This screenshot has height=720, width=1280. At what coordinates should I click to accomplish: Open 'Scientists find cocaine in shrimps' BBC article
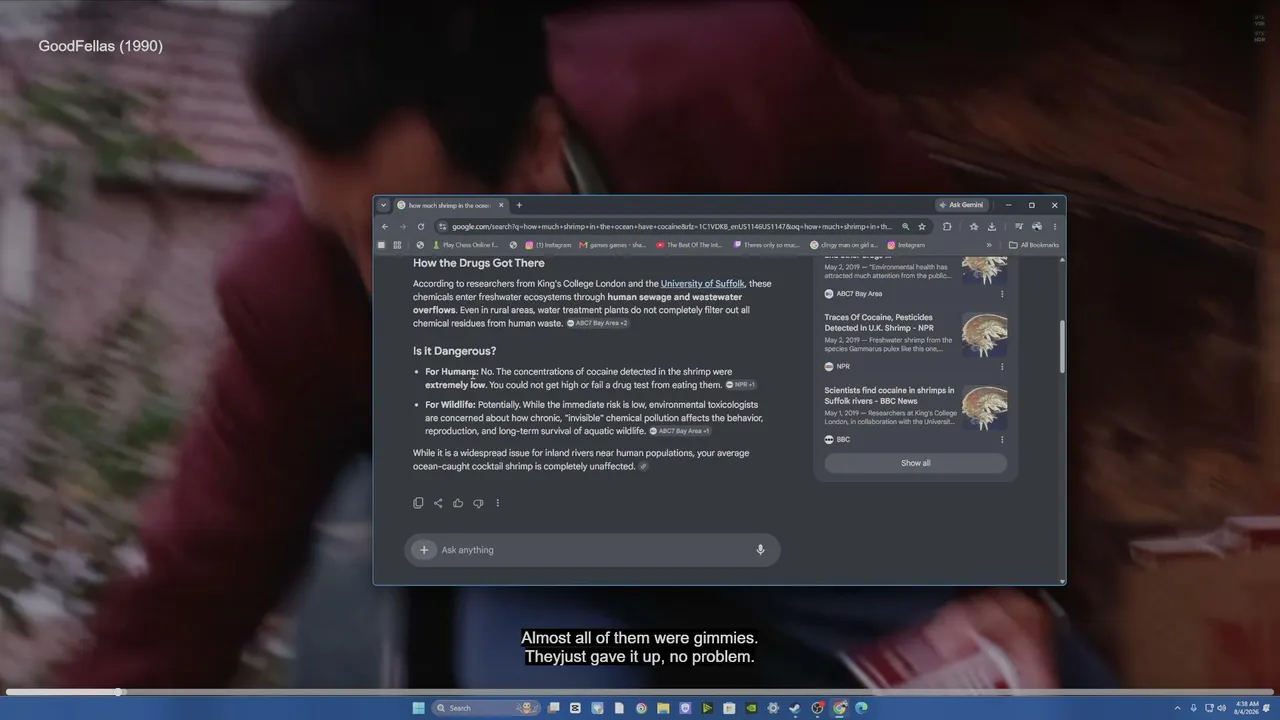click(x=889, y=395)
